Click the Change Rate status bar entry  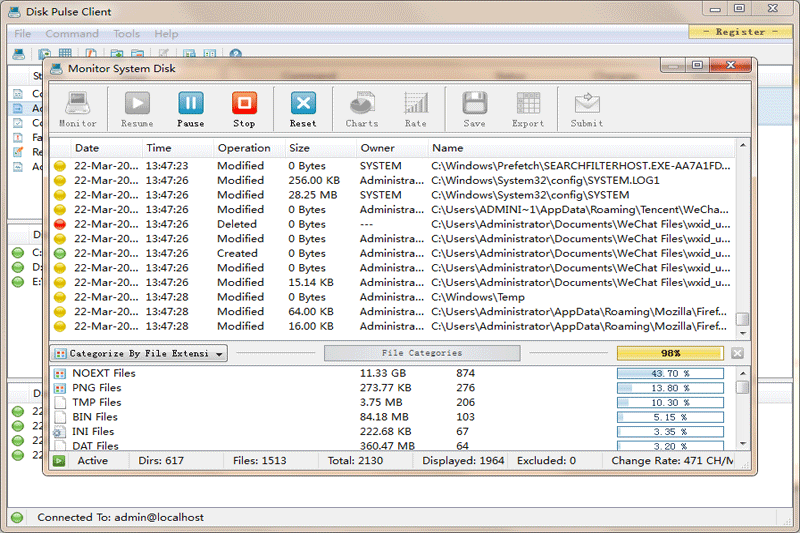(672, 461)
